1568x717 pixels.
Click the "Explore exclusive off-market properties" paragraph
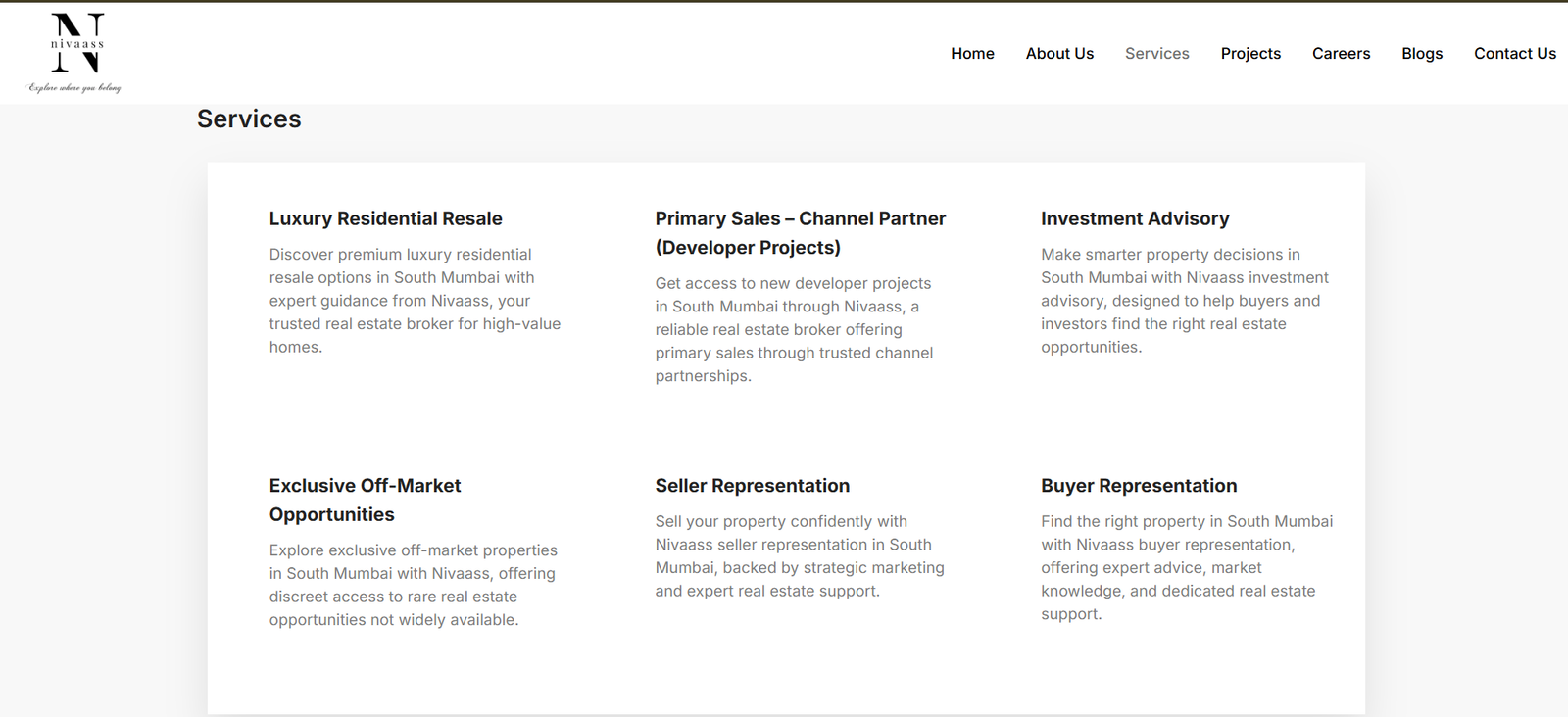pyautogui.click(x=414, y=585)
